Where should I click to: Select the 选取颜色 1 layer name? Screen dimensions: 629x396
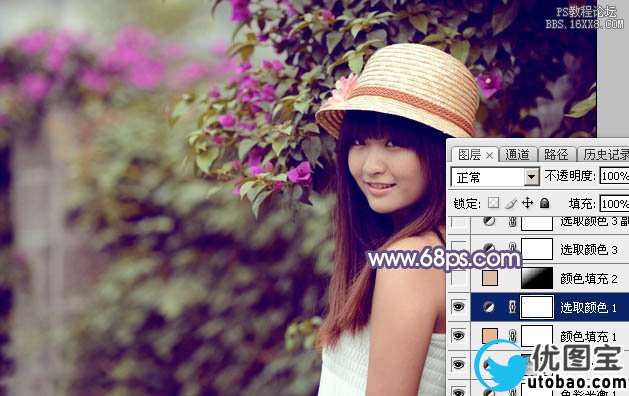[588, 308]
